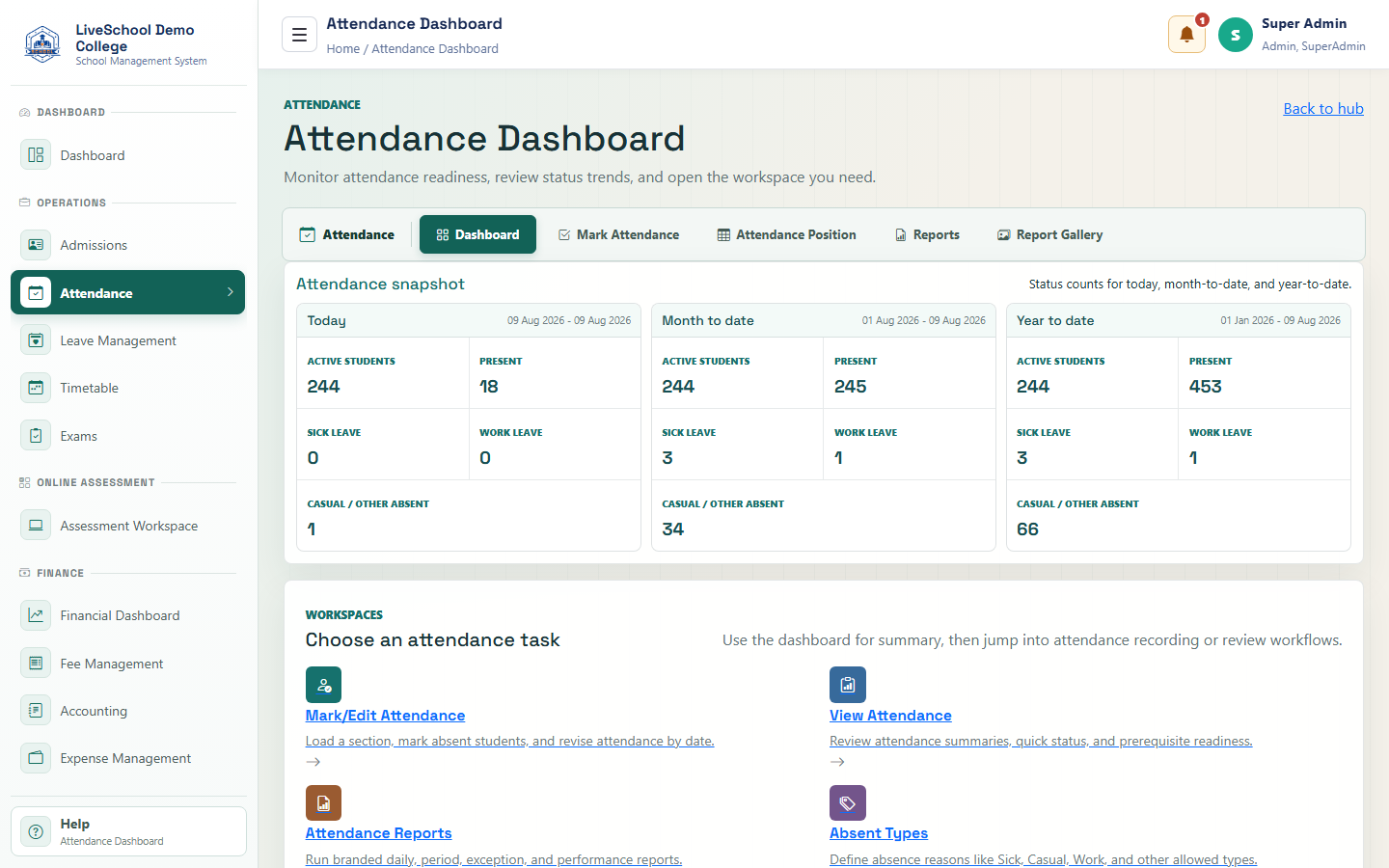Open the notifications bell
Image resolution: width=1389 pixels, height=868 pixels.
click(1186, 35)
